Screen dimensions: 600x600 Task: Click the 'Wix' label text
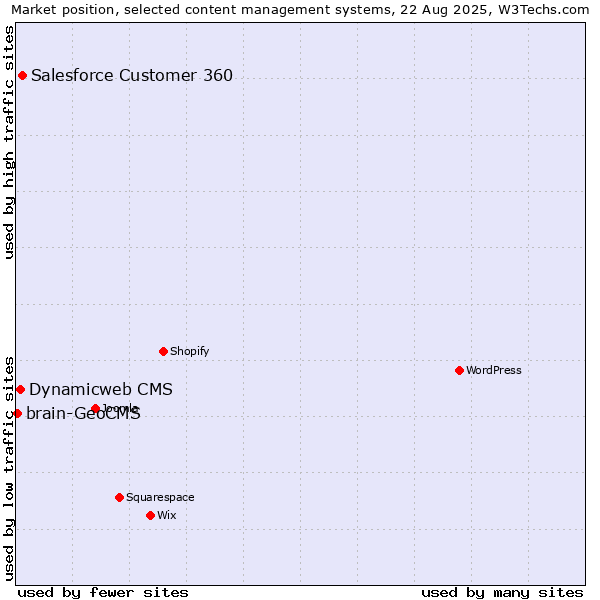click(166, 515)
